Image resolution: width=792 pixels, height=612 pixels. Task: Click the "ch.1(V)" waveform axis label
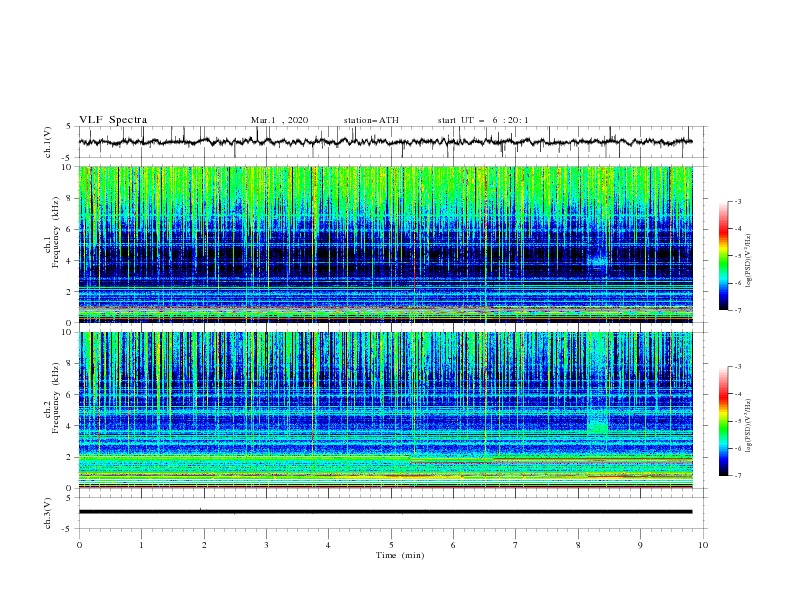click(48, 142)
